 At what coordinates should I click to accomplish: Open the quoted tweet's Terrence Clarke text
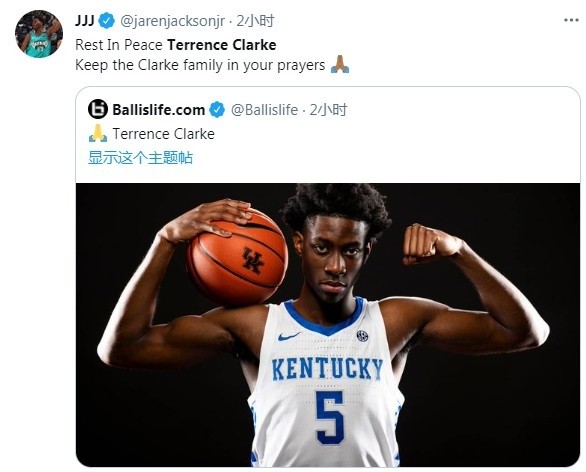pyautogui.click(x=164, y=134)
